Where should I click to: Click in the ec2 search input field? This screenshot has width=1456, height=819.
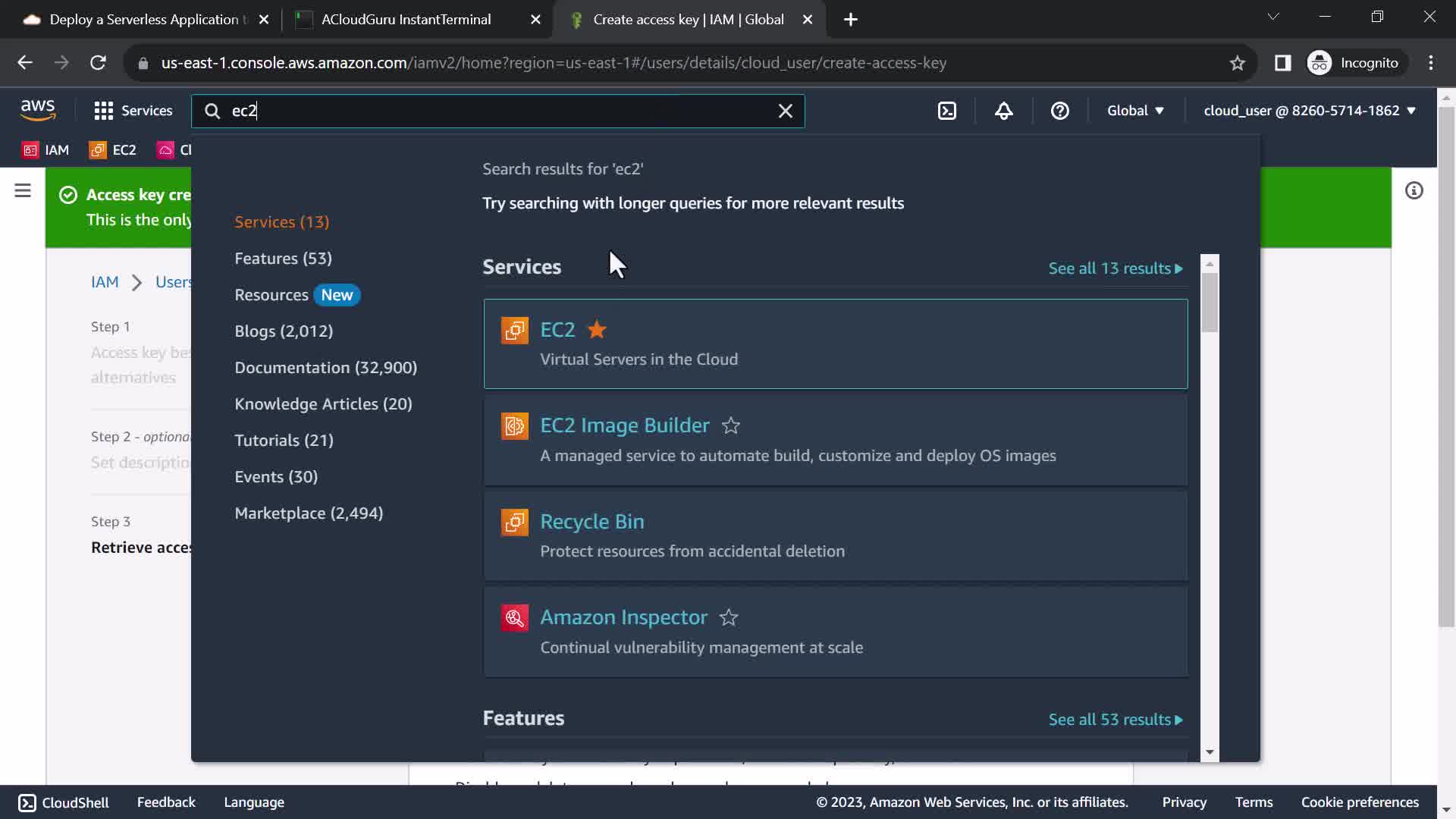pyautogui.click(x=493, y=111)
